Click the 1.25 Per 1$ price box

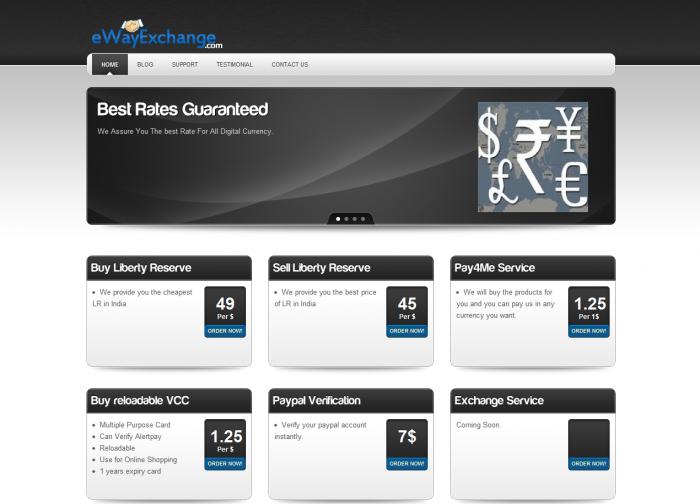click(x=589, y=307)
